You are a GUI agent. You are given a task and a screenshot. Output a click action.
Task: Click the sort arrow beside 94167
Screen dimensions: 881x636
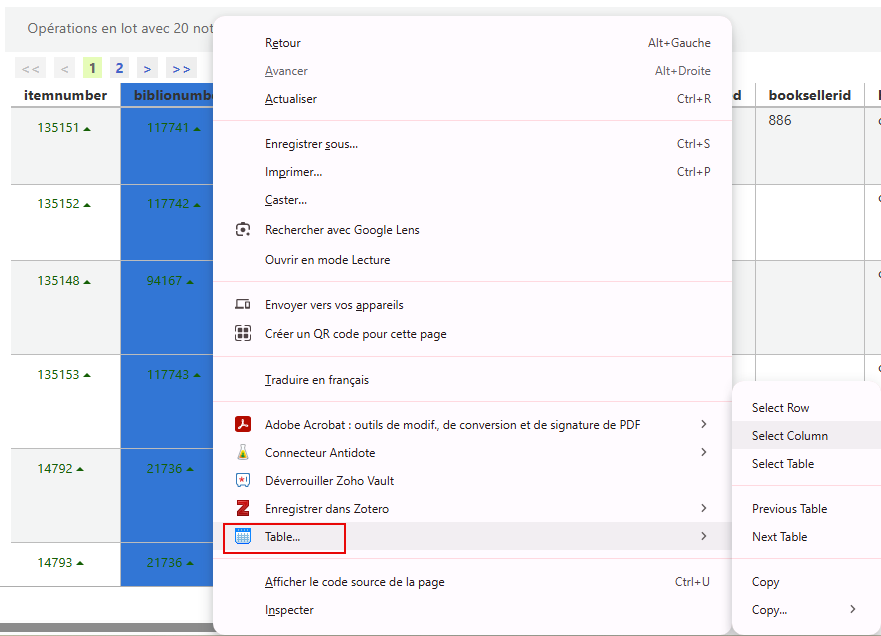[x=190, y=282]
